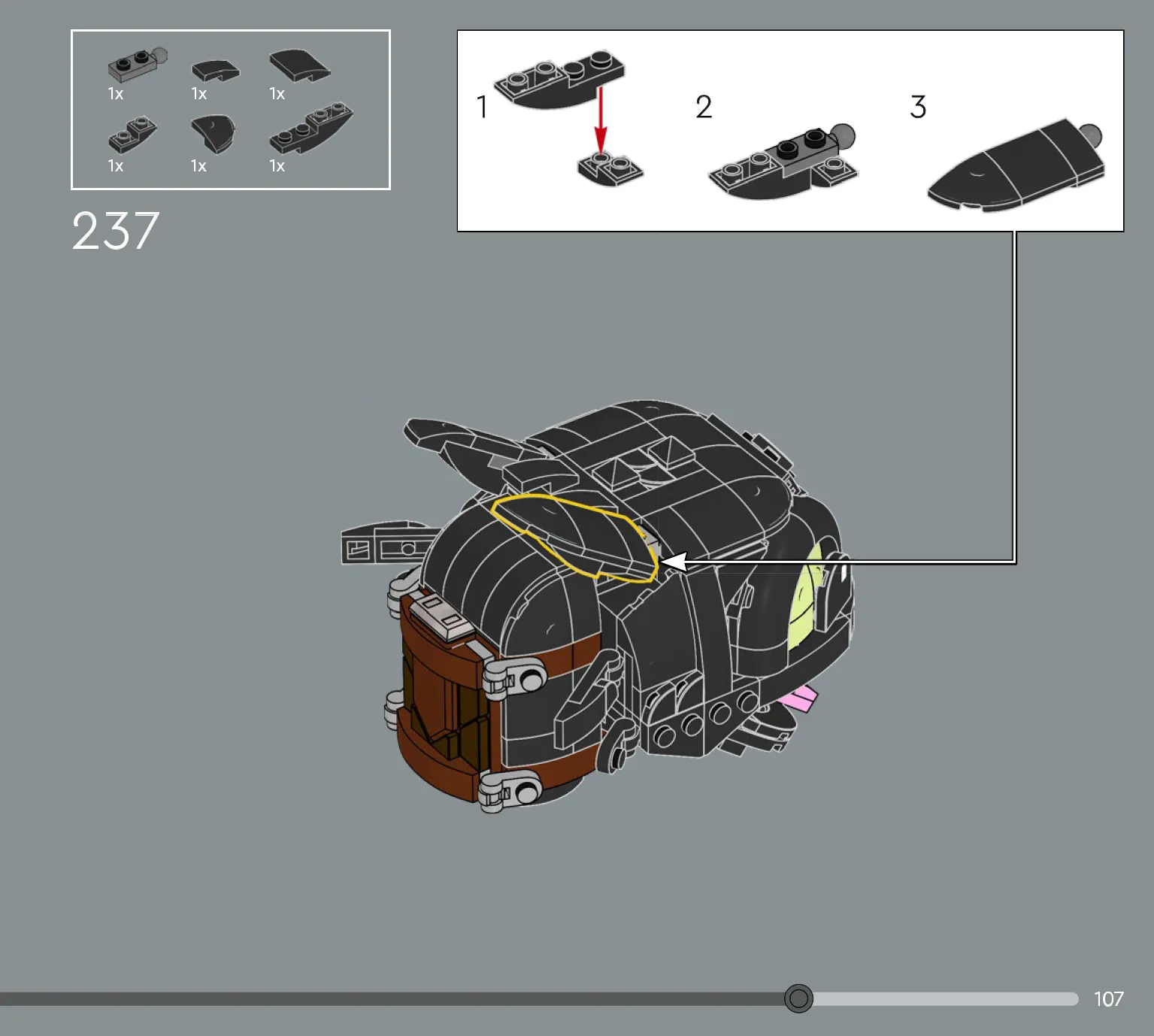Viewport: 1154px width, 1036px height.
Task: Click the filled part of the progress bar
Action: click(x=392, y=998)
